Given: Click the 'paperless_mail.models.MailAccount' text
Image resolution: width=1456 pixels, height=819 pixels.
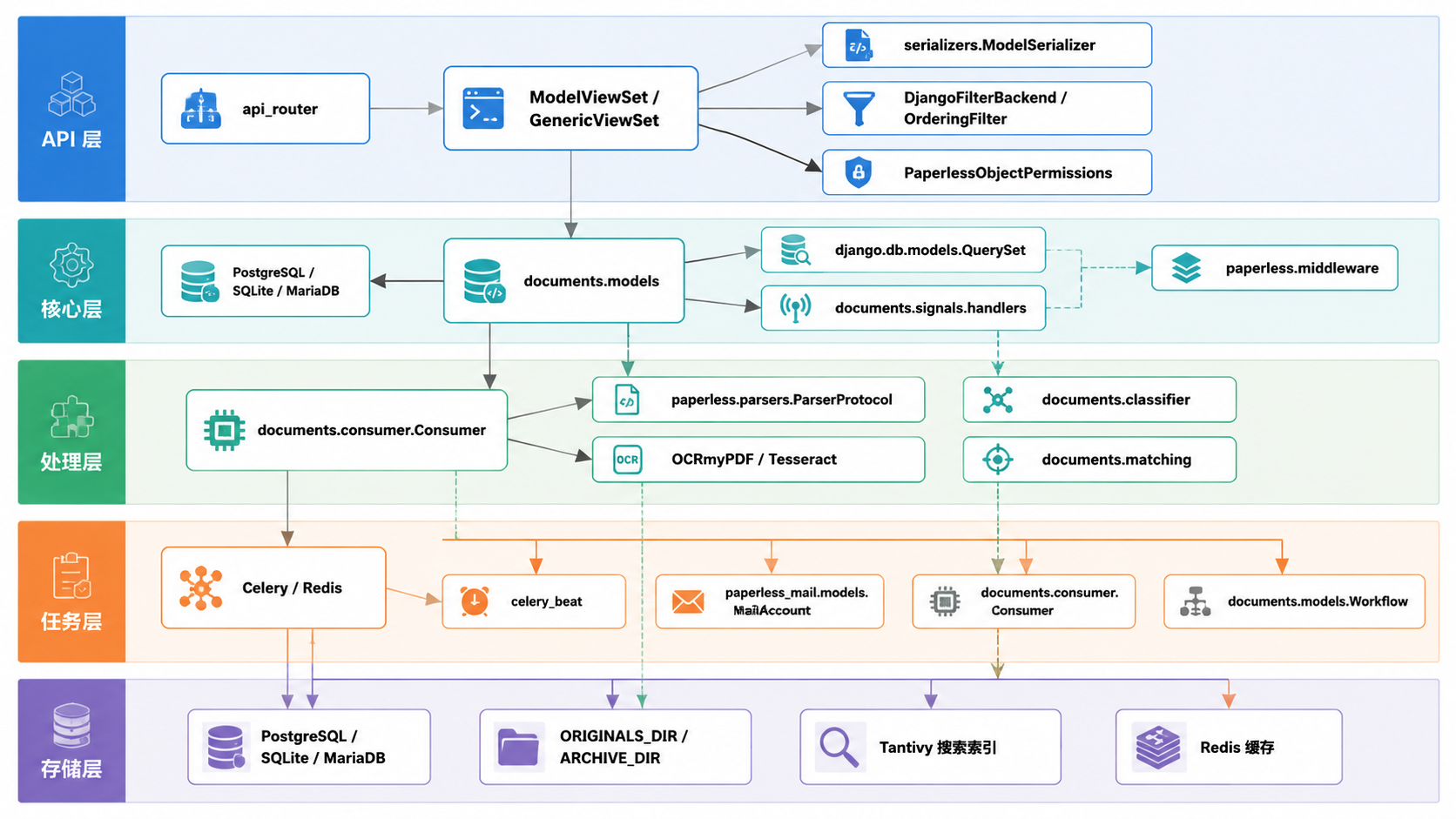Looking at the screenshot, I should pyautogui.click(x=797, y=601).
